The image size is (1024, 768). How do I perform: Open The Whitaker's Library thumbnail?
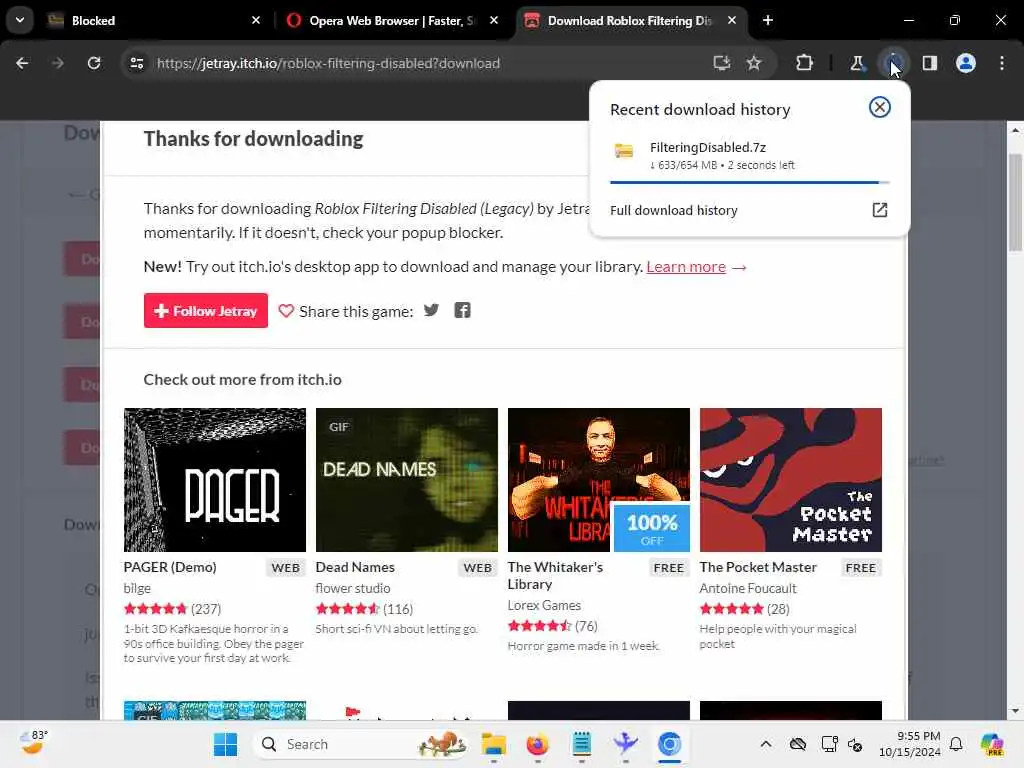click(x=599, y=480)
